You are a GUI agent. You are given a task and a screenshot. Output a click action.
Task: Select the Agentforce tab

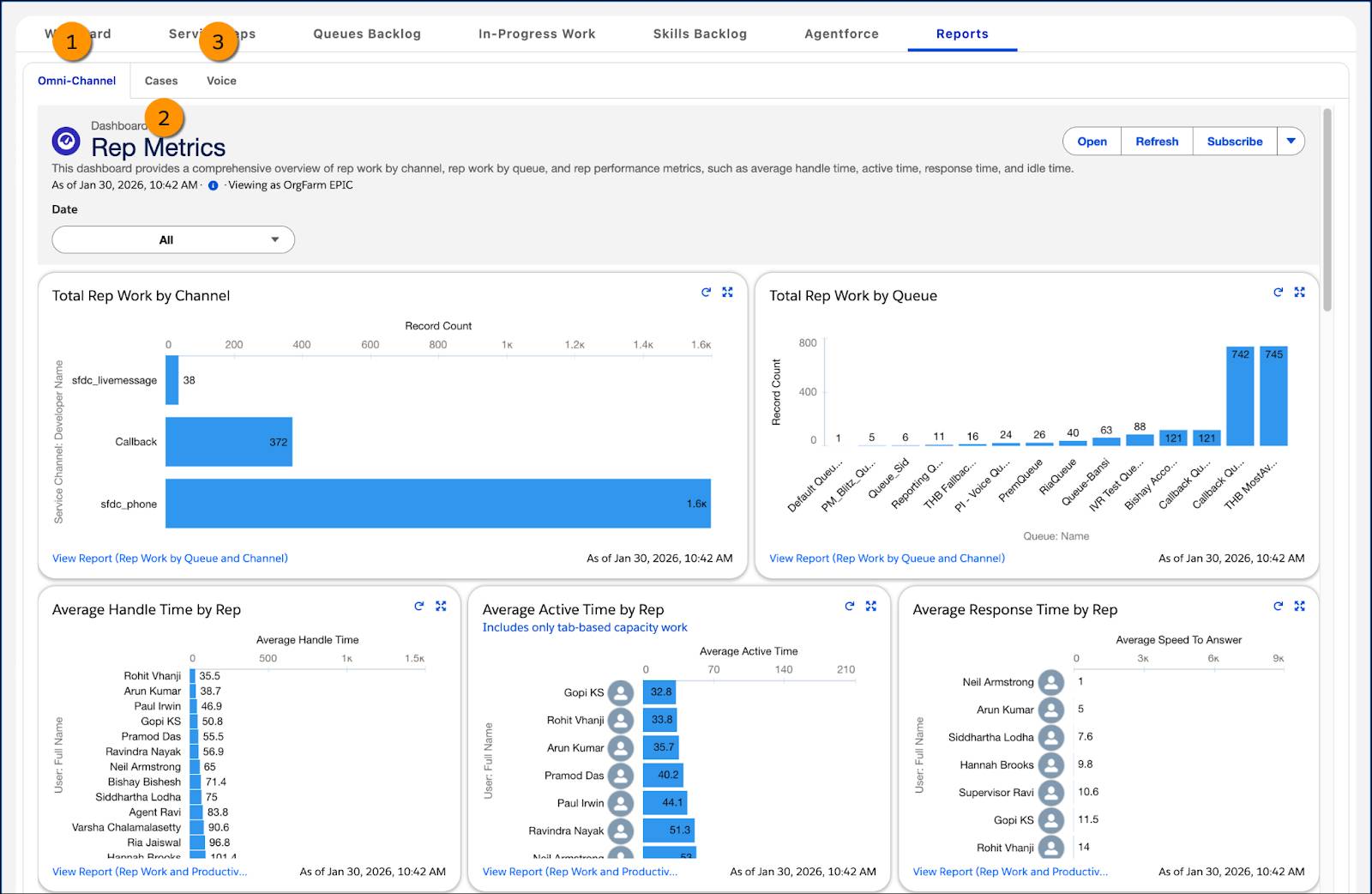[841, 33]
